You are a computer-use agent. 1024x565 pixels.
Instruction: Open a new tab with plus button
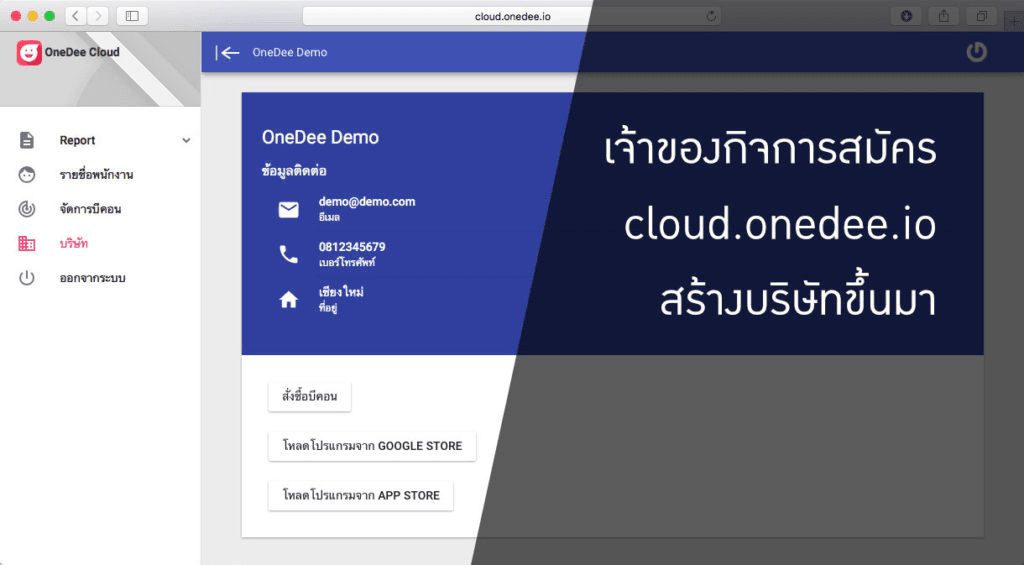[1014, 22]
